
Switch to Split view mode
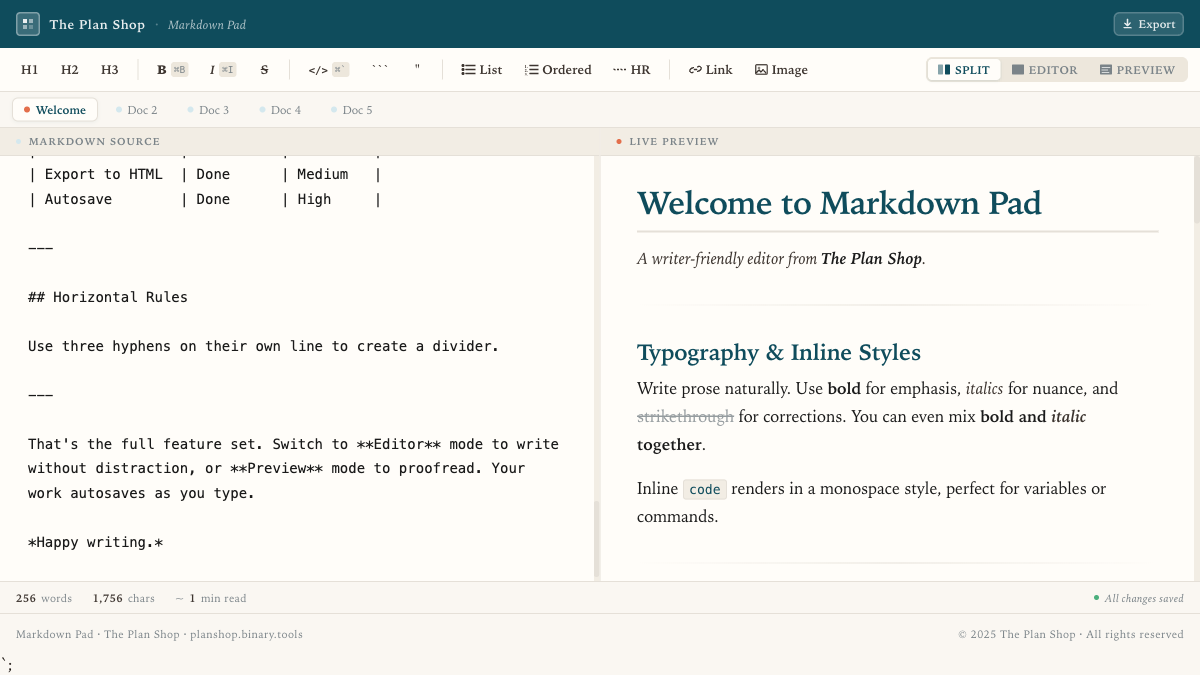[x=964, y=70]
